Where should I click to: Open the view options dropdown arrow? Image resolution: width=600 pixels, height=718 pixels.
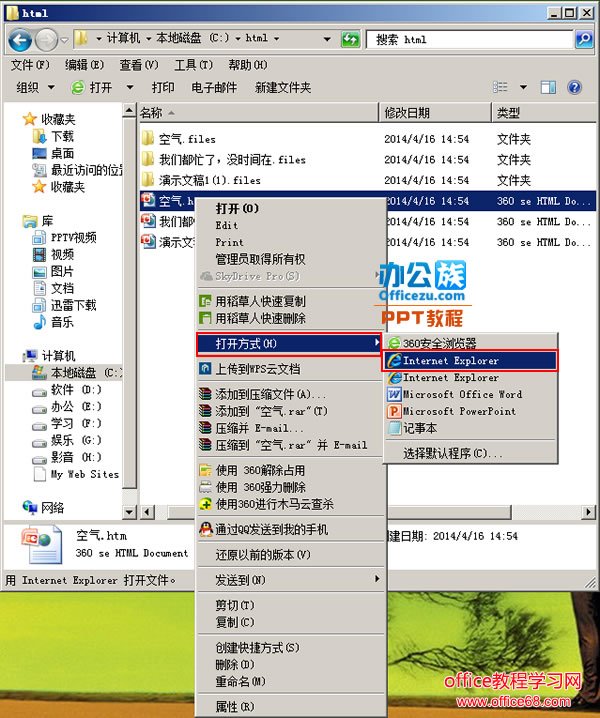tap(523, 87)
